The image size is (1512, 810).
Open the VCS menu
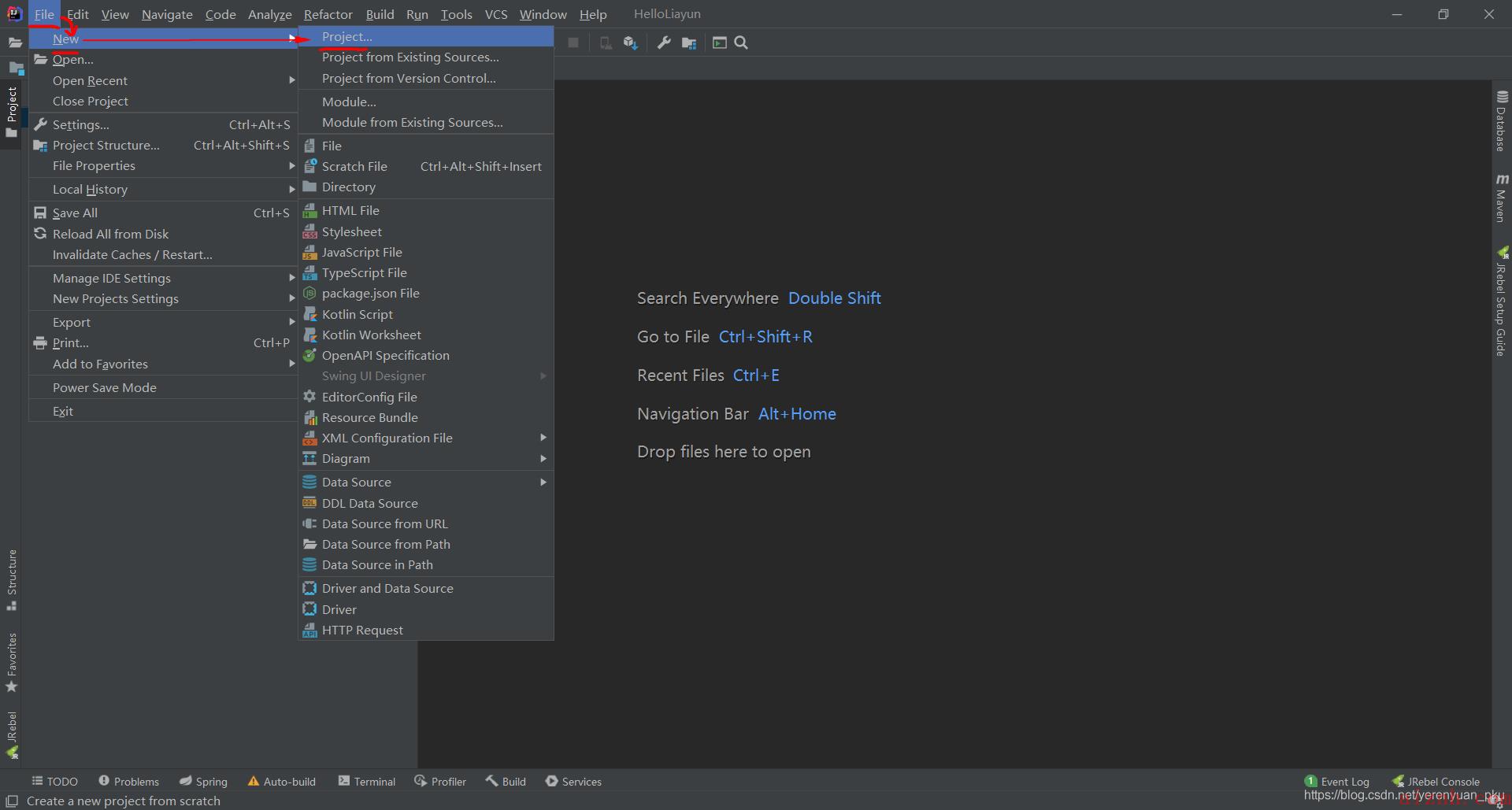point(495,14)
